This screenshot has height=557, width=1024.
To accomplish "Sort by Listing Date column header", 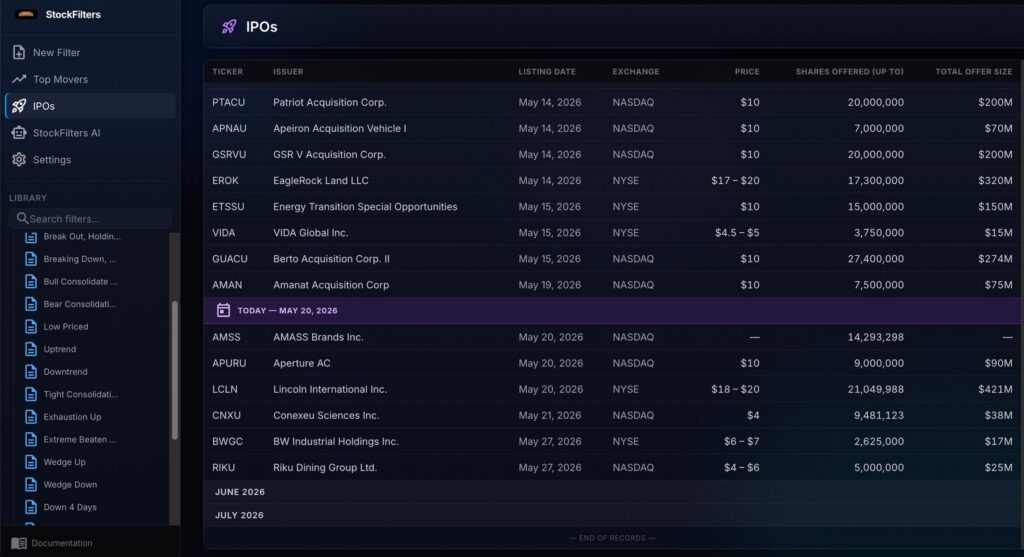I will 547,72.
